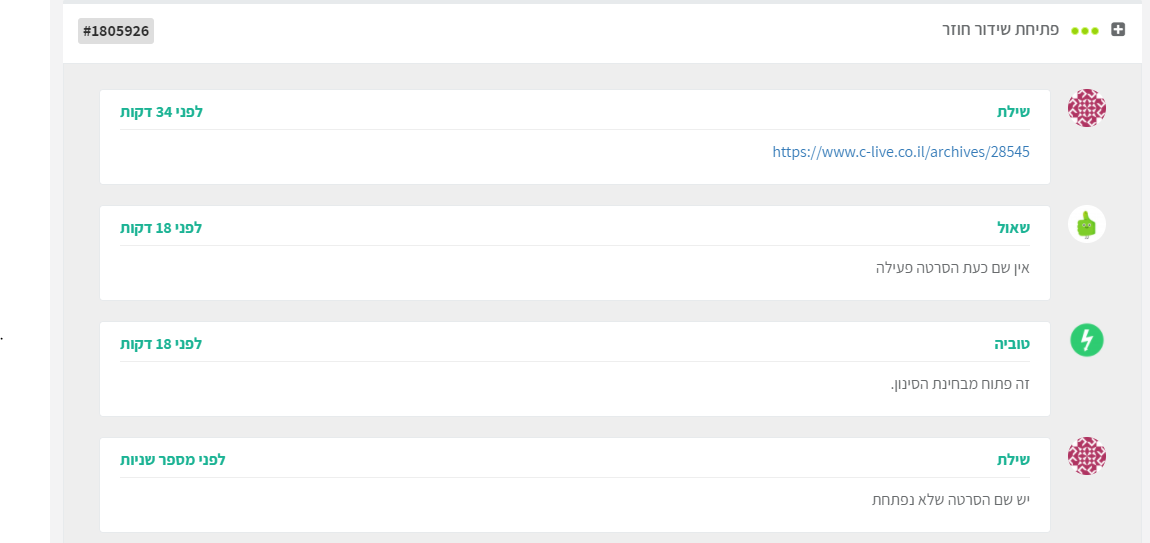The height and width of the screenshot is (543, 1150).
Task: Click the three green status dots
Action: (1085, 31)
